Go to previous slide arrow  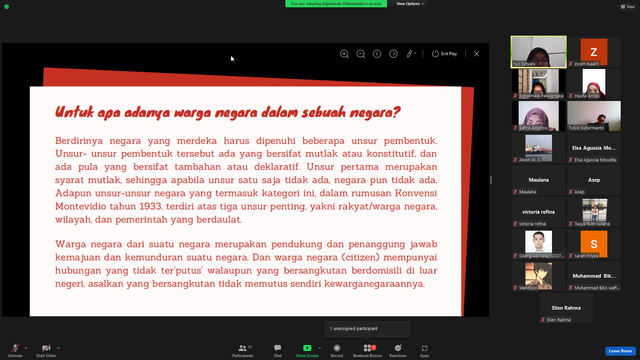coord(377,54)
